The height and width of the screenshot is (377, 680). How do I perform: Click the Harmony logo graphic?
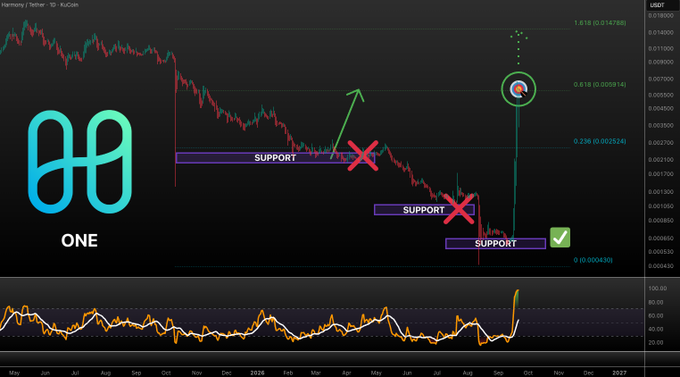point(80,162)
